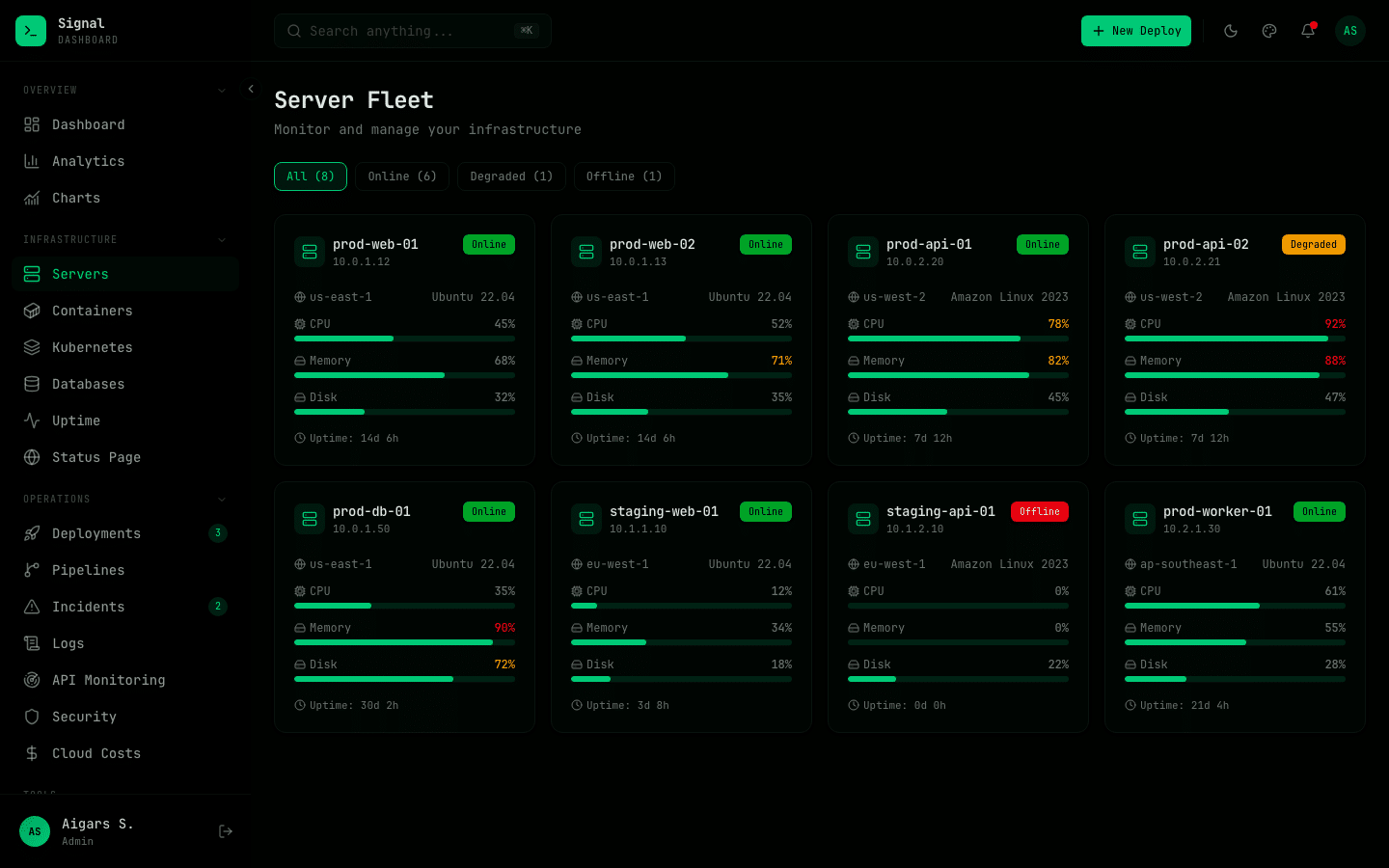Image resolution: width=1389 pixels, height=868 pixels.
Task: Collapse the OVERVIEW section
Action: pyautogui.click(x=221, y=90)
